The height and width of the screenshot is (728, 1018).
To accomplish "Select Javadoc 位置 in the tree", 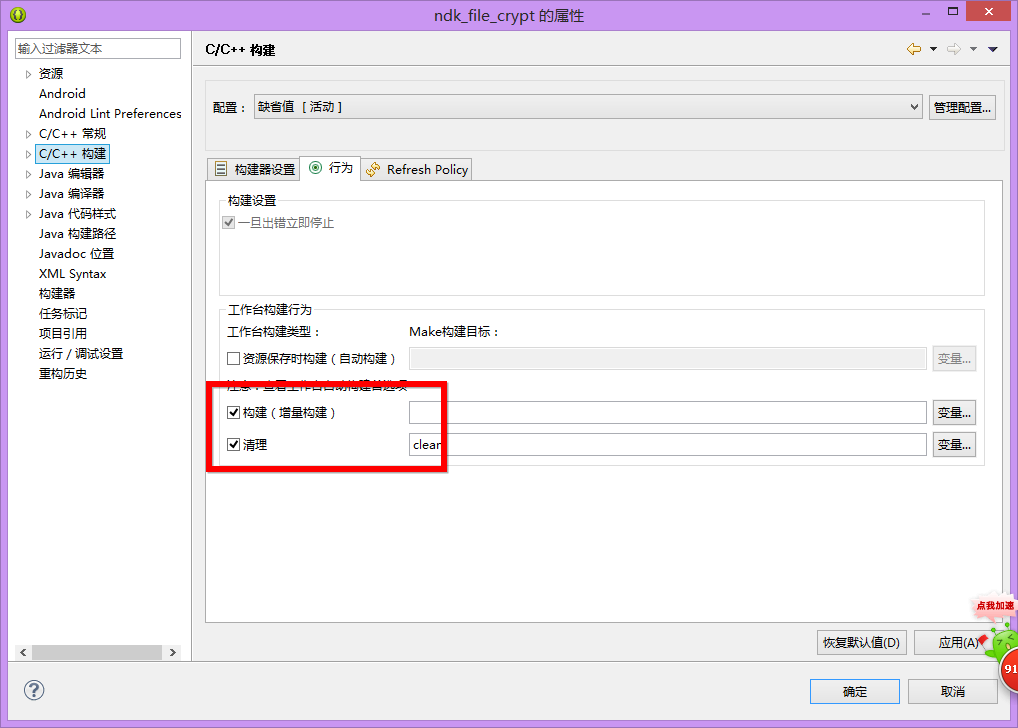I will pyautogui.click(x=76, y=254).
